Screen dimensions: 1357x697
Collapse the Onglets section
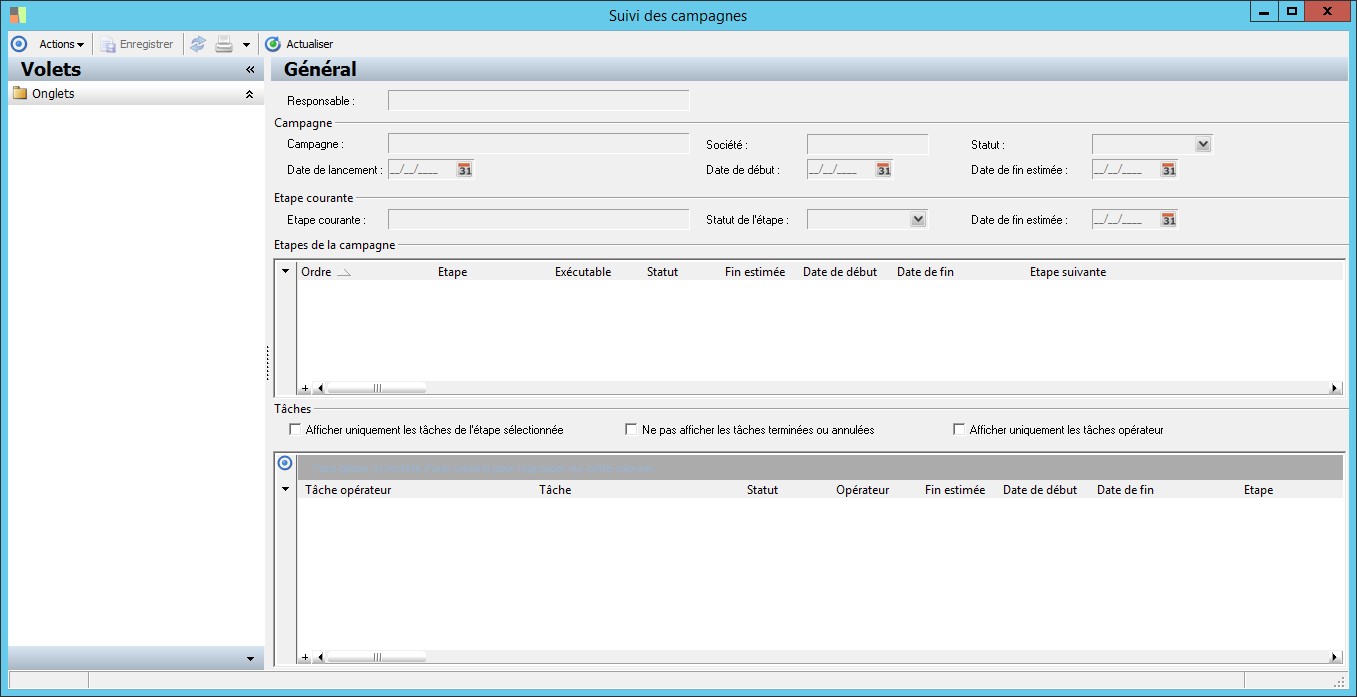click(249, 94)
